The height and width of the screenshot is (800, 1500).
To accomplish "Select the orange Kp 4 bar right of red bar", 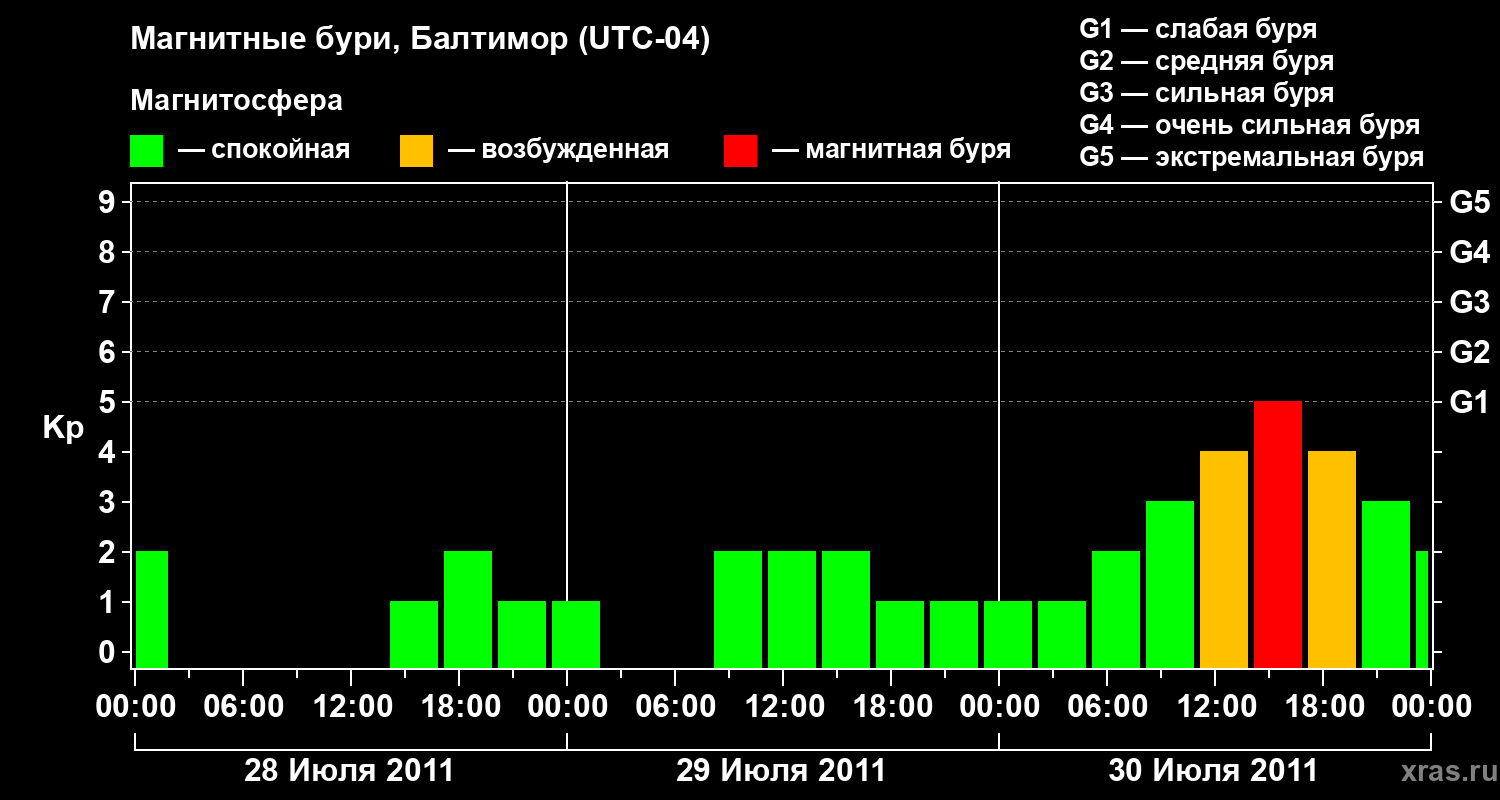I will pos(1332,559).
